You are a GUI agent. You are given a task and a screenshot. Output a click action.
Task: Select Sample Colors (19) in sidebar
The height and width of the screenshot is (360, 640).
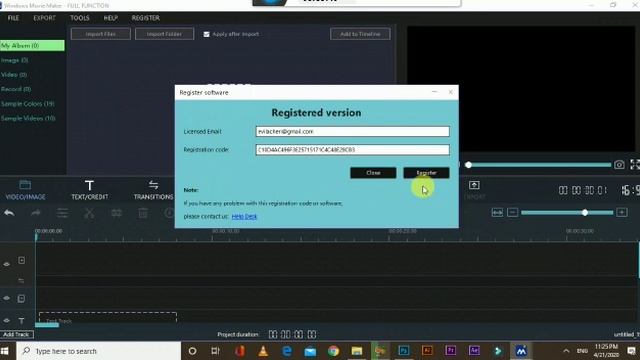click(x=28, y=104)
